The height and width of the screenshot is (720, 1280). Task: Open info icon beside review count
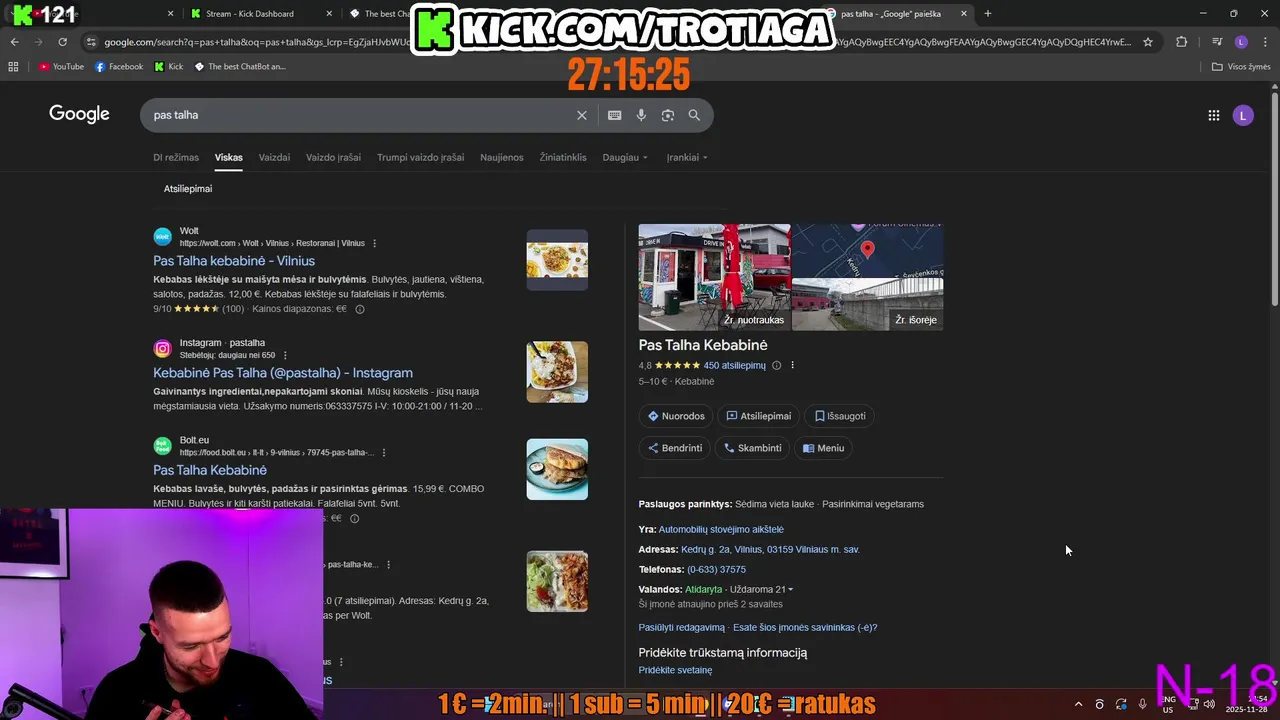point(776,365)
